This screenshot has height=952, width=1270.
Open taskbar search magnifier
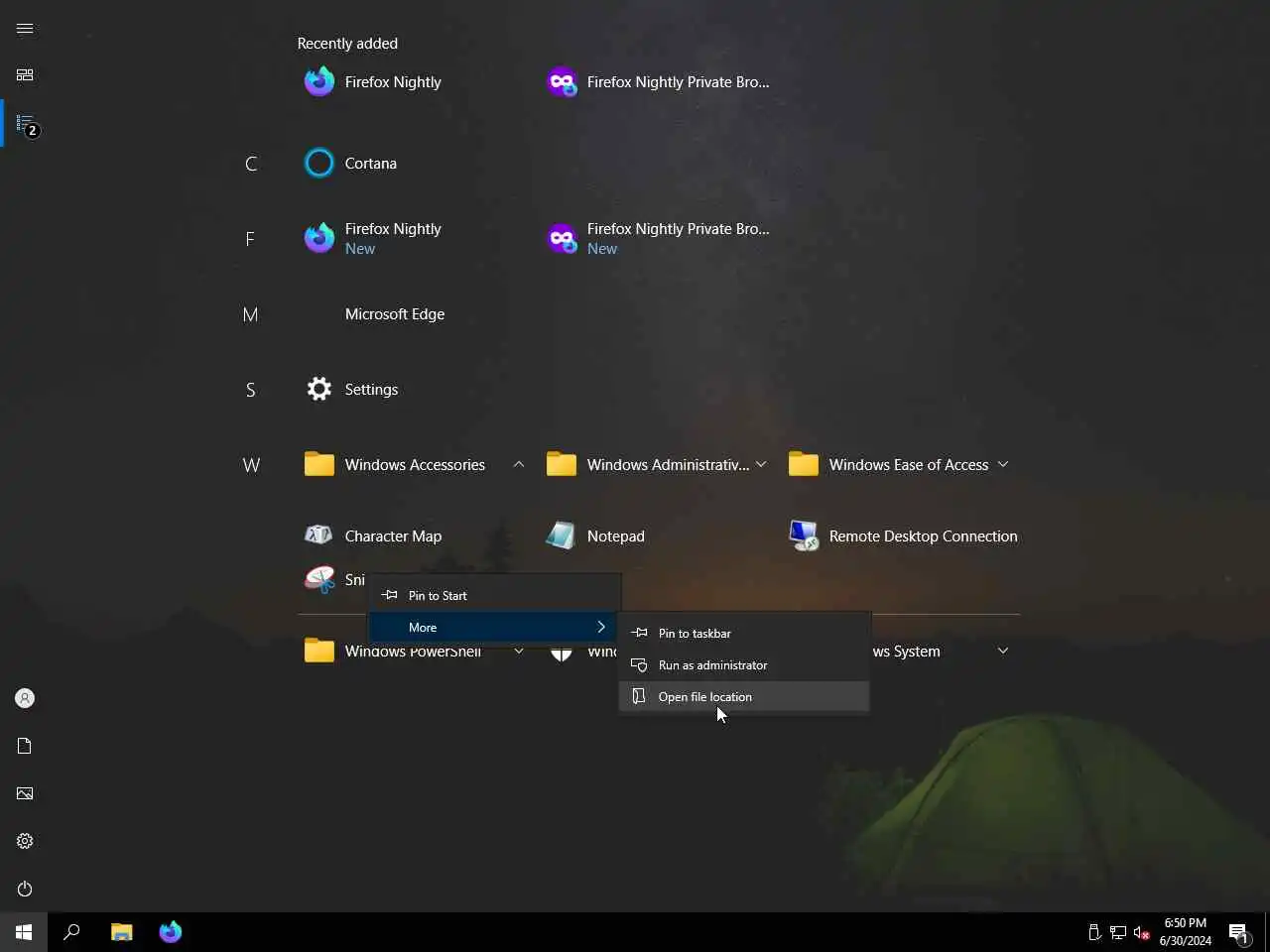pos(71,932)
